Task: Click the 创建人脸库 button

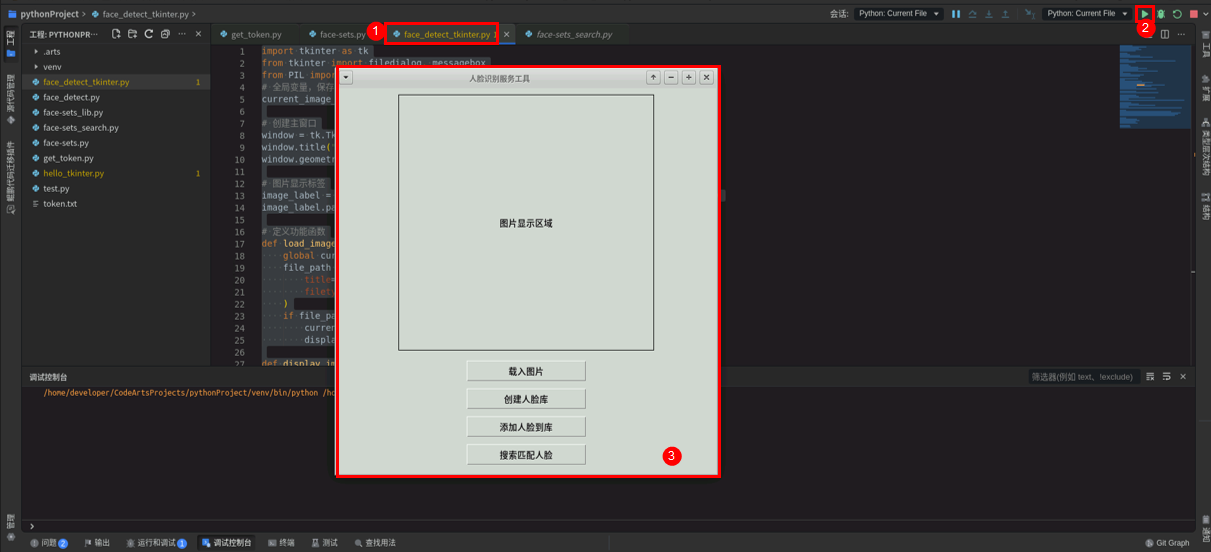Action: (x=526, y=399)
